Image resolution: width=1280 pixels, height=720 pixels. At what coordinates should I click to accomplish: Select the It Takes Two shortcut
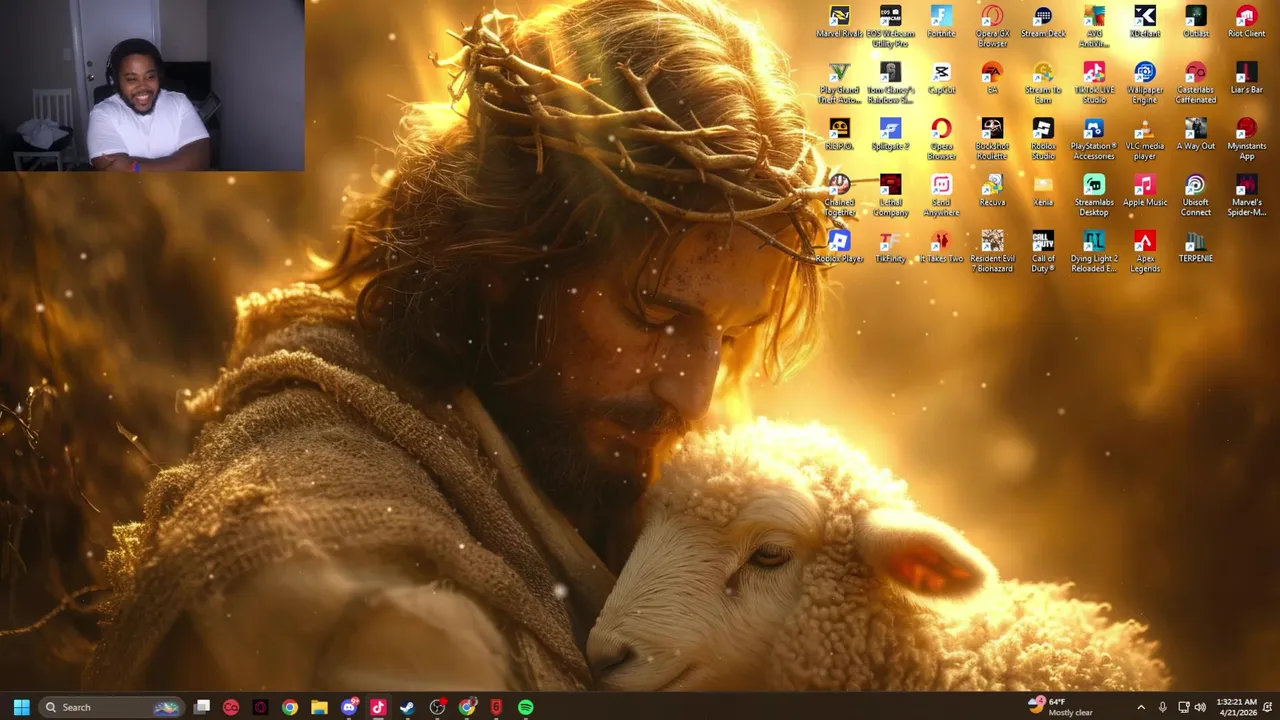(941, 246)
